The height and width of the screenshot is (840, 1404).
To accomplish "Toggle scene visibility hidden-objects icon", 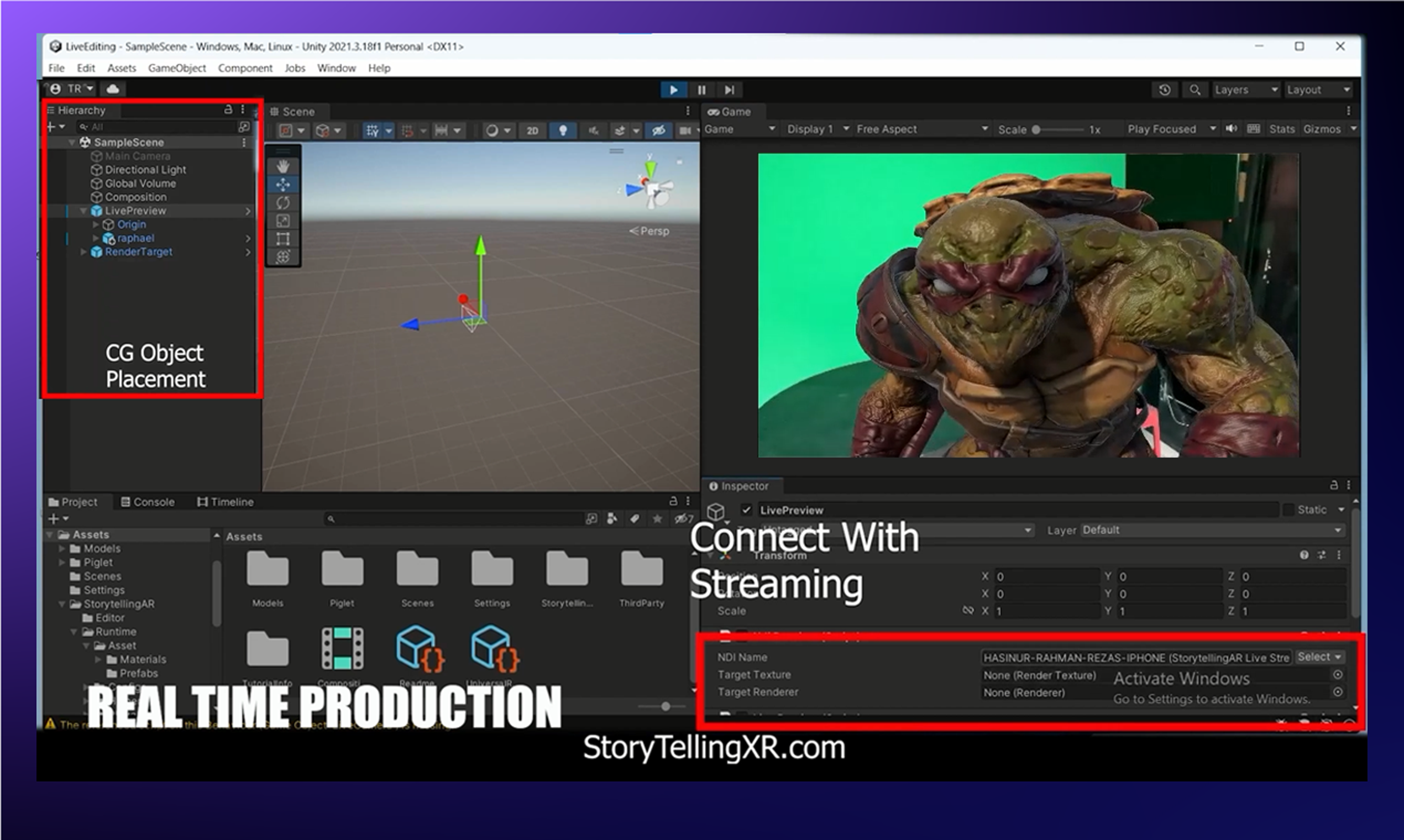I will coord(658,131).
